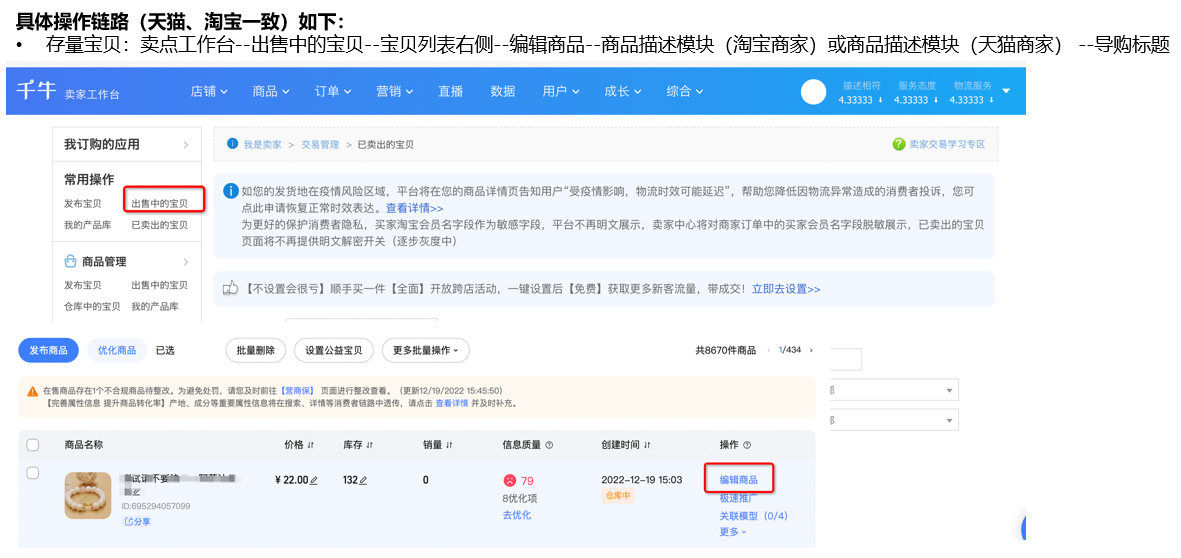Viewport: 1181px width, 558px height.
Task: Click the blue info icon beside 疫情 notice
Action: 231,192
